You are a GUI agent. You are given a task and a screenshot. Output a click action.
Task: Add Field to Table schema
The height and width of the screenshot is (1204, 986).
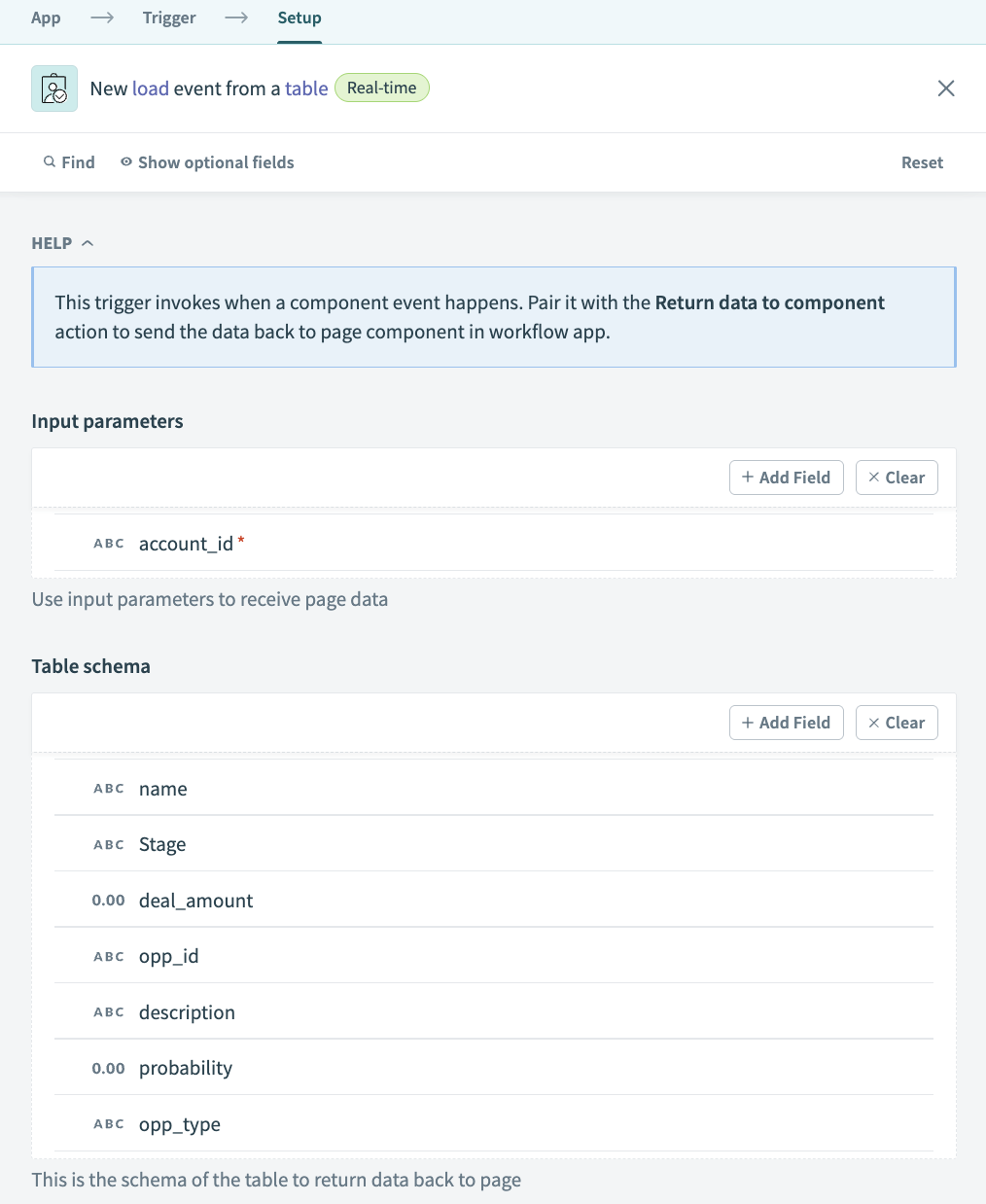point(786,723)
